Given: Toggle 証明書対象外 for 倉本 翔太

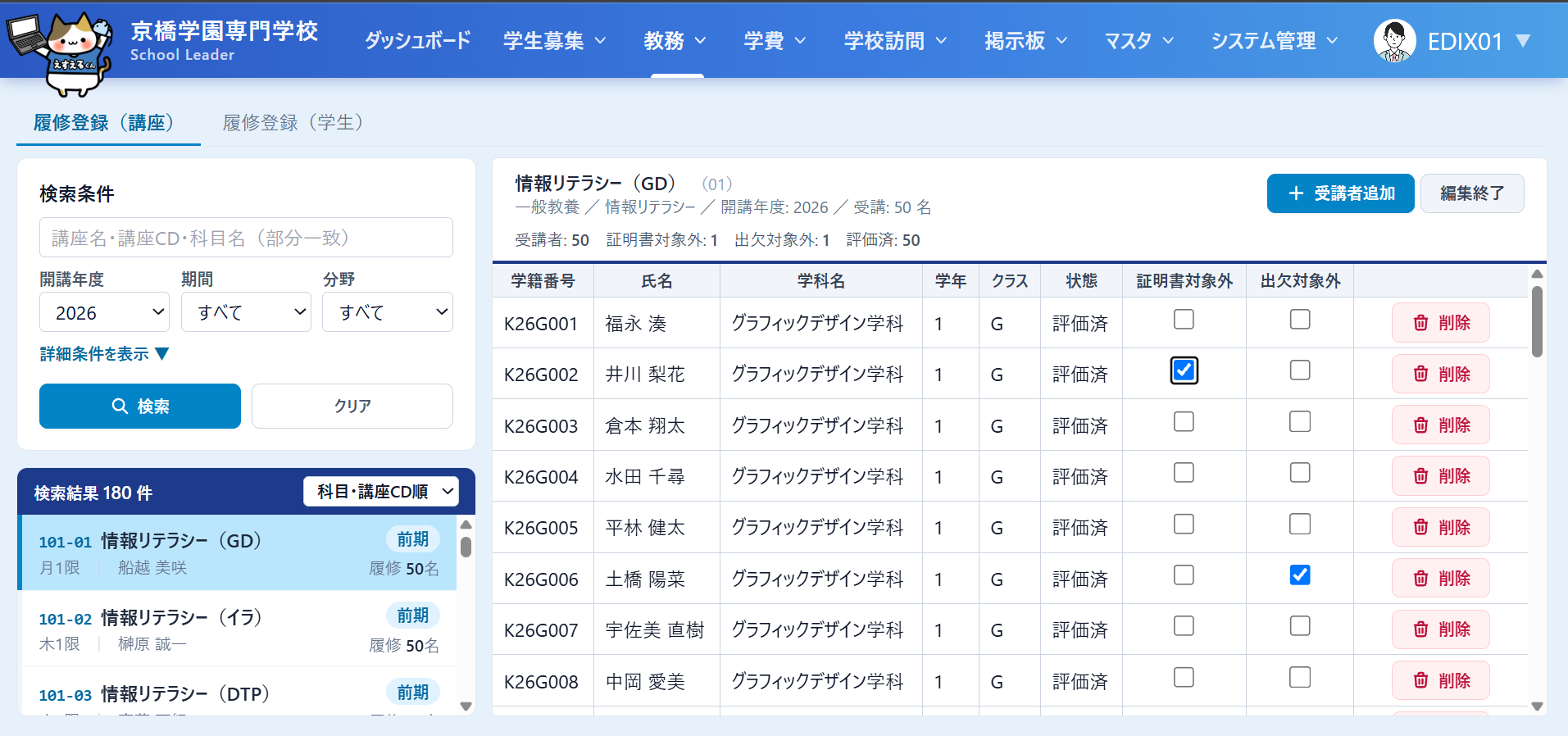Looking at the screenshot, I should point(1184,422).
